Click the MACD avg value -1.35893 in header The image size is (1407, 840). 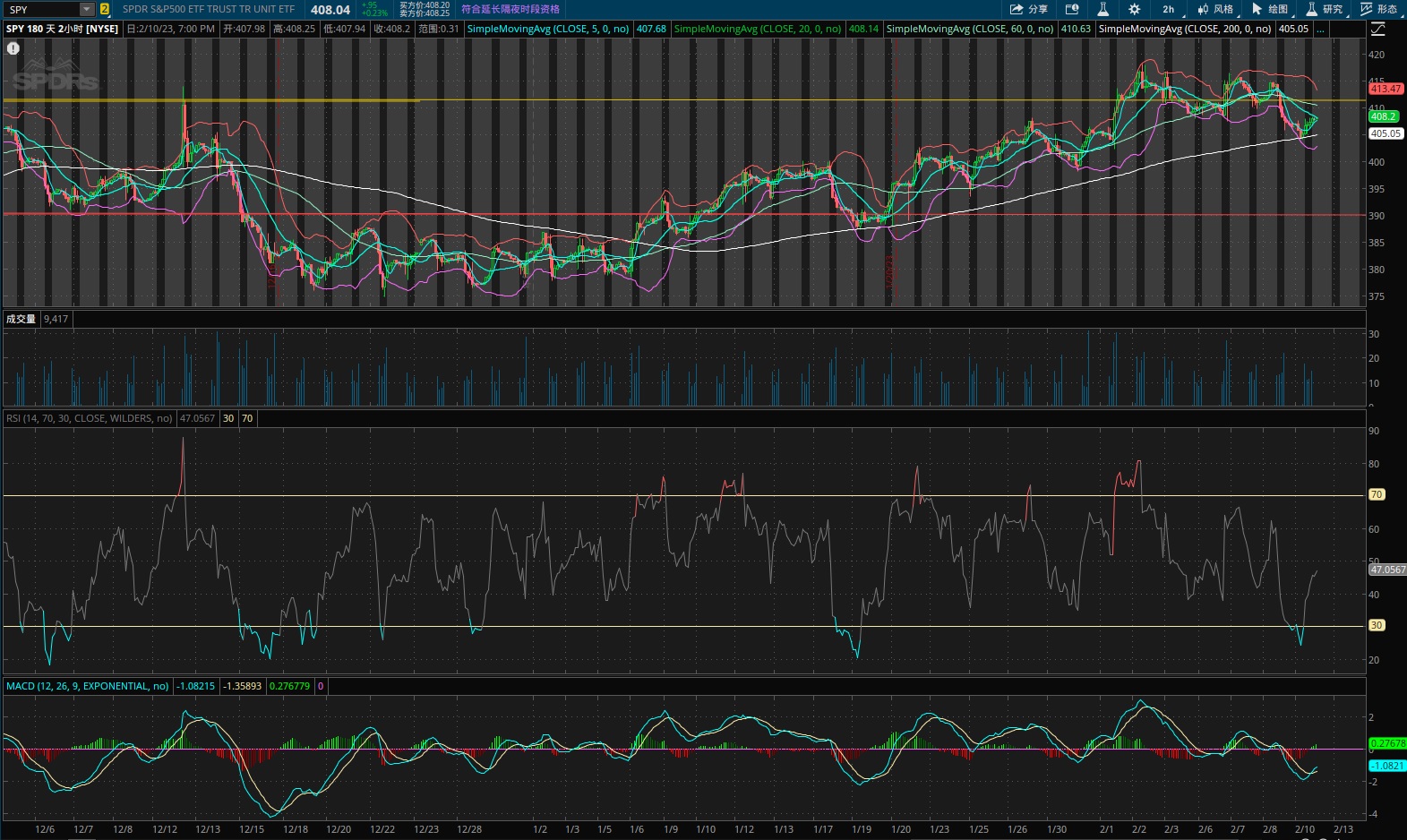coord(243,686)
